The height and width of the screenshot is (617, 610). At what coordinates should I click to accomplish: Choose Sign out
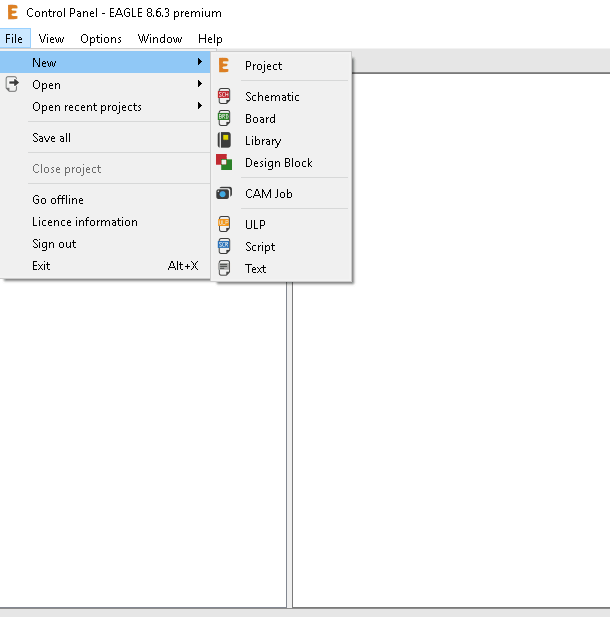pos(105,244)
